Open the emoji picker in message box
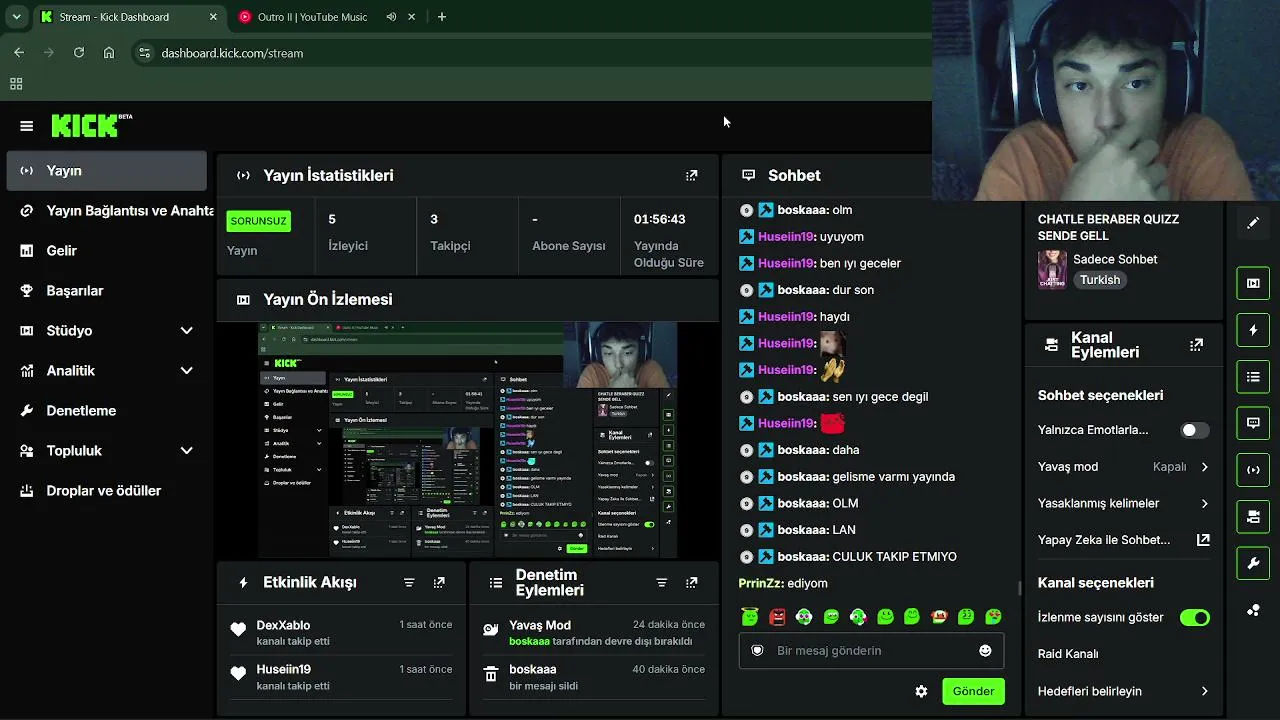Screen dimensions: 1280x720 (985, 650)
